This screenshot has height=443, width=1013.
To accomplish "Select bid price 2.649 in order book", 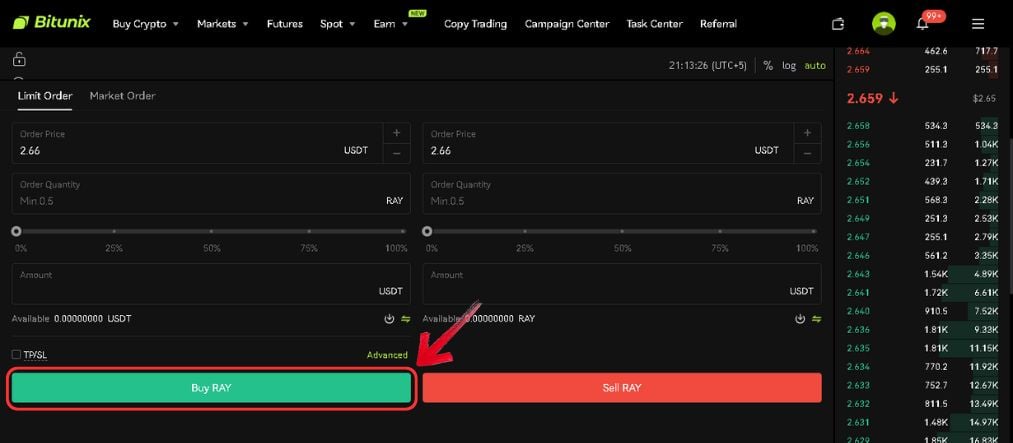I will [858, 218].
